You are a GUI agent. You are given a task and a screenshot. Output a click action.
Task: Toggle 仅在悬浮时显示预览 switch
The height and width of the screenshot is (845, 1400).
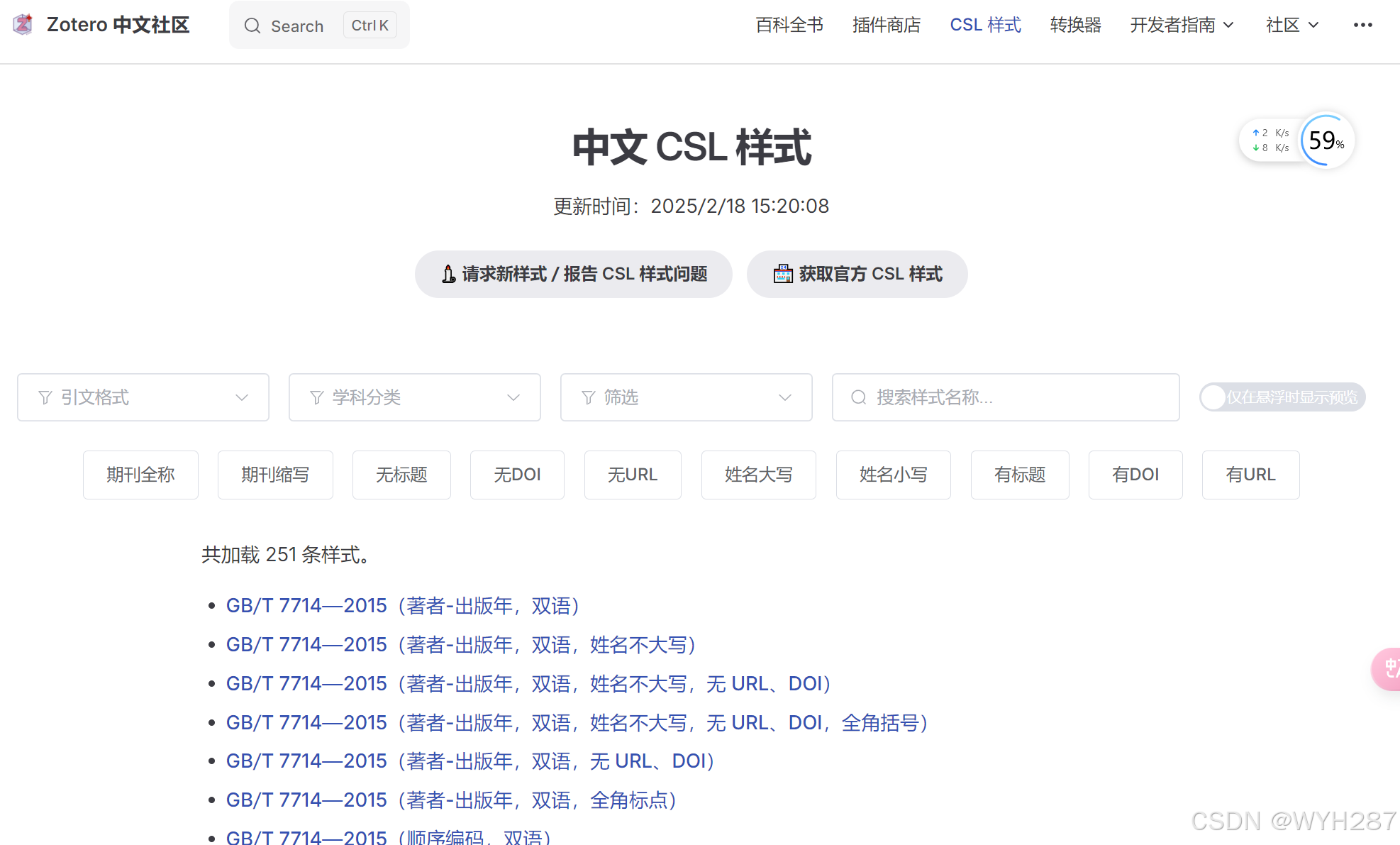(x=1282, y=397)
